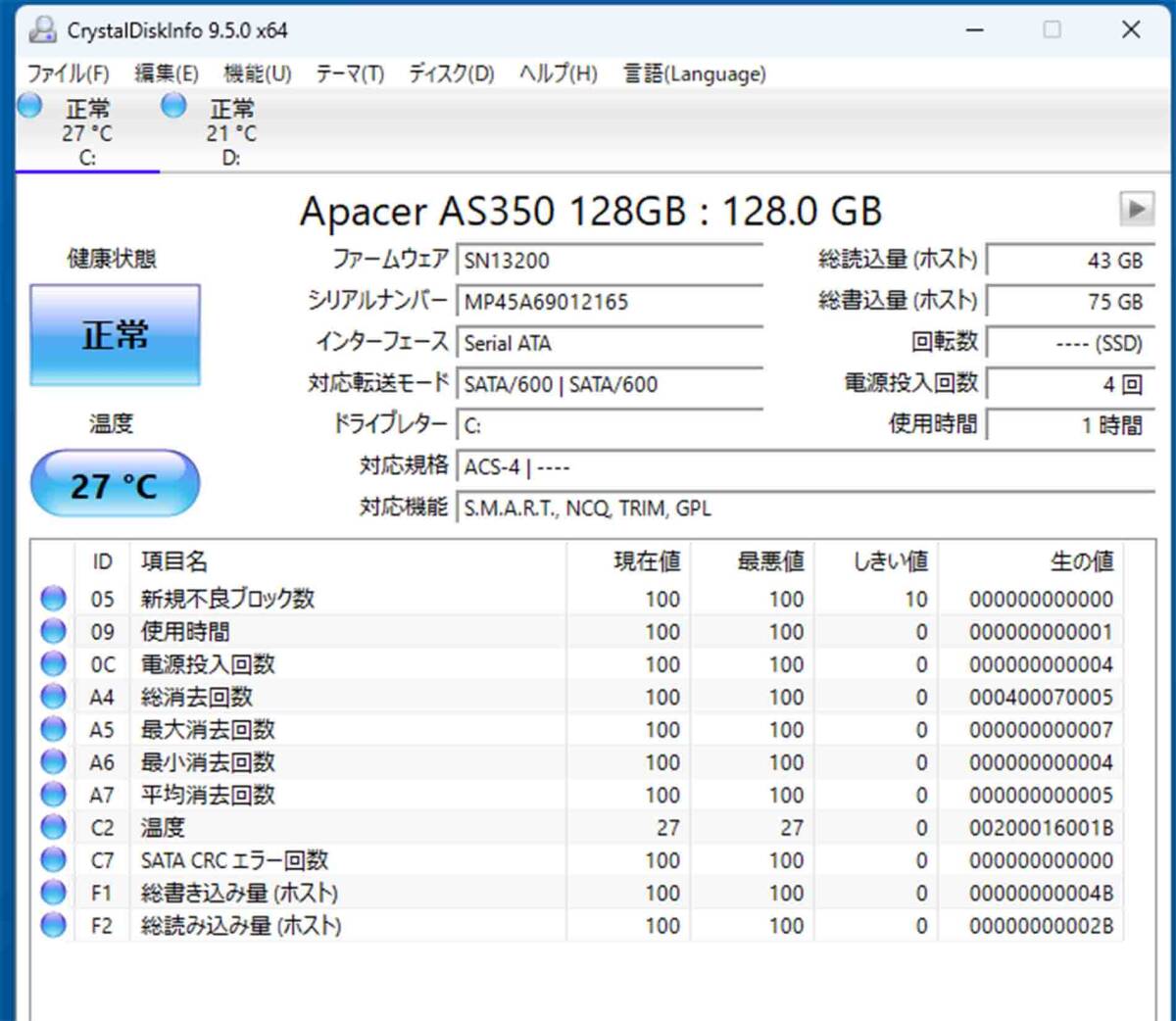Image resolution: width=1176 pixels, height=1021 pixels.
Task: Click the status orb for row F1
Action: [53, 893]
